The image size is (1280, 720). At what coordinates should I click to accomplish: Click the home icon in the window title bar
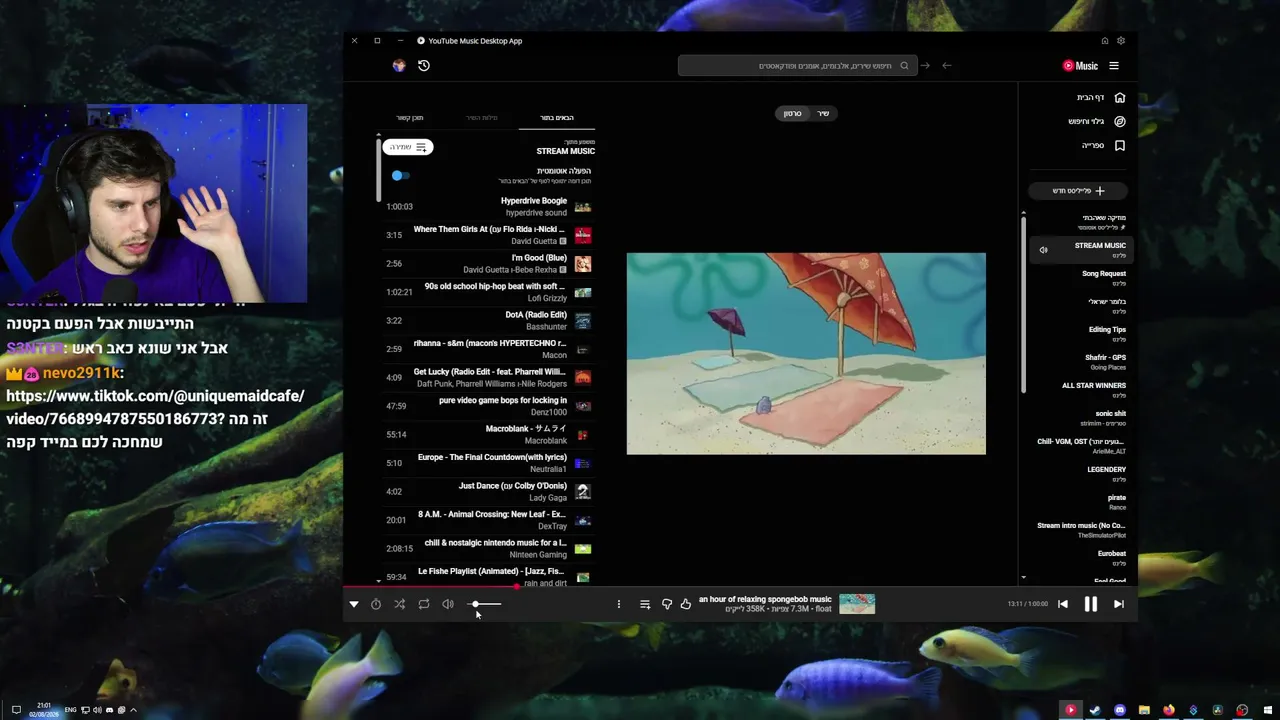pos(1105,41)
